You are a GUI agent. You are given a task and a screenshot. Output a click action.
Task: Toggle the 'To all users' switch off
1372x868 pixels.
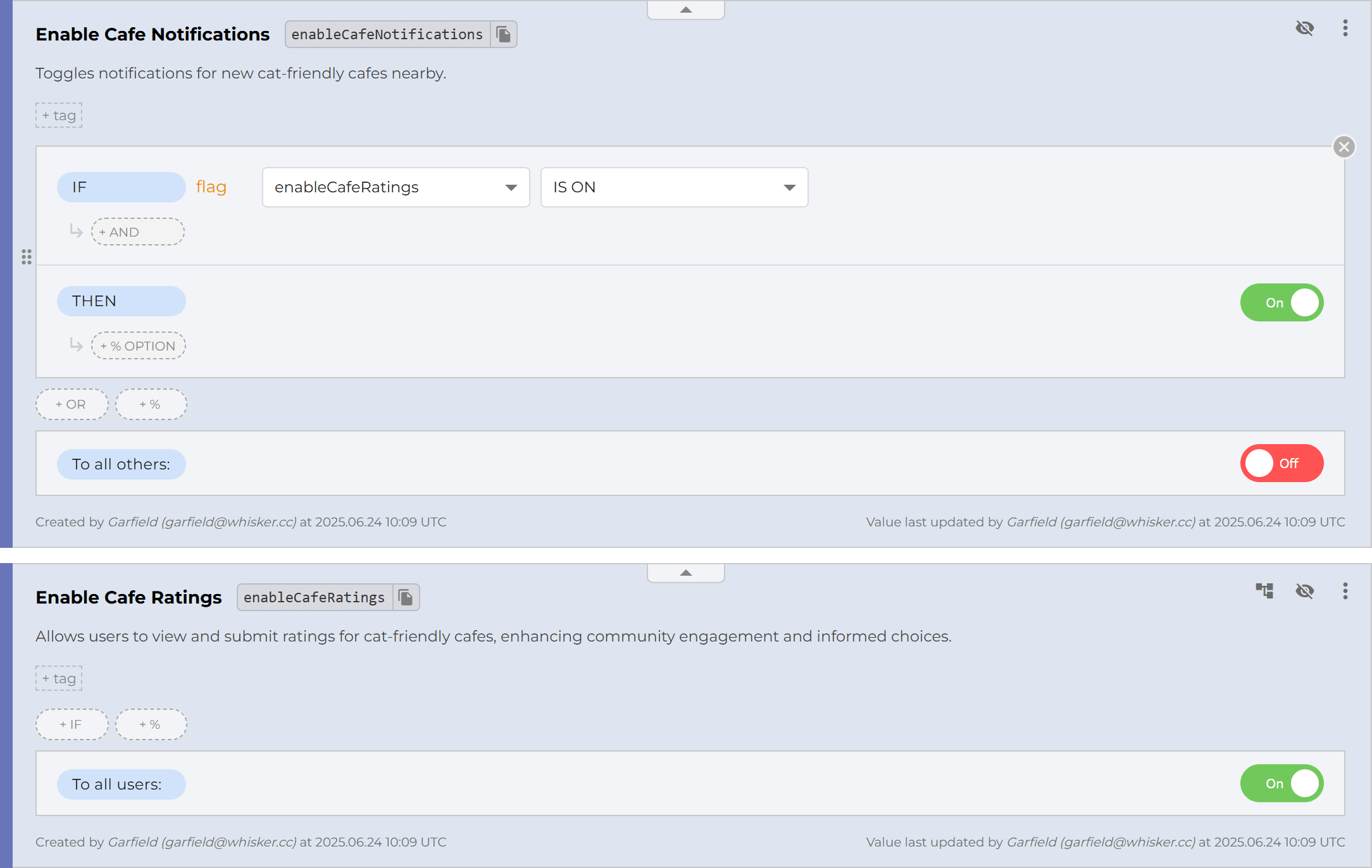click(x=1282, y=783)
